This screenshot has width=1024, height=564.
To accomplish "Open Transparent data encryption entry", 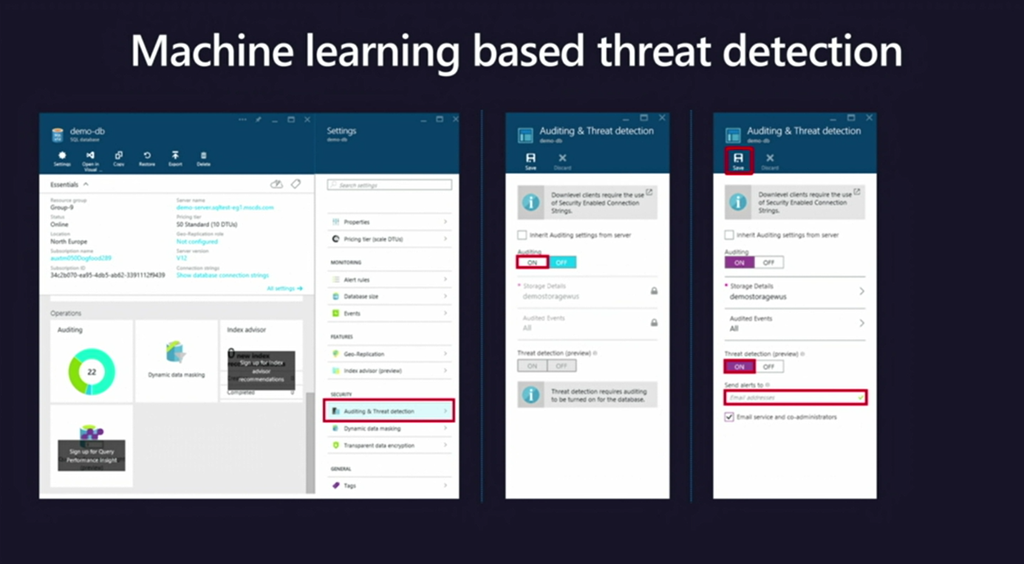I will (390, 446).
